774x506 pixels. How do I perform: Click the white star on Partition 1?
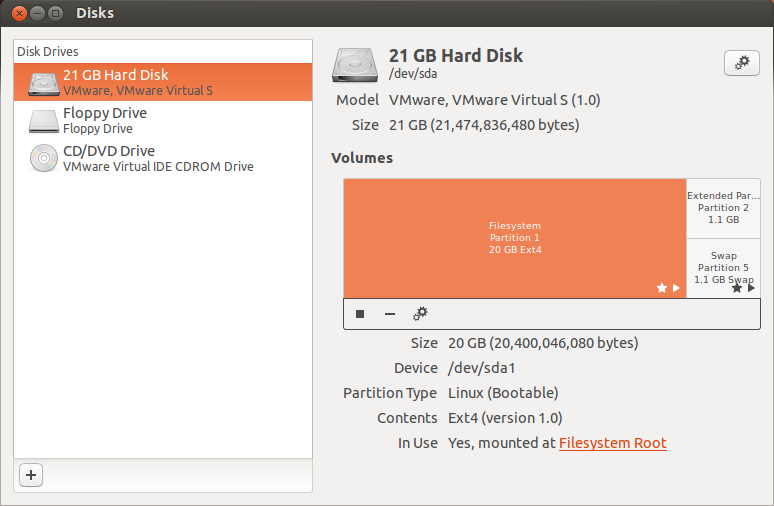(661, 288)
